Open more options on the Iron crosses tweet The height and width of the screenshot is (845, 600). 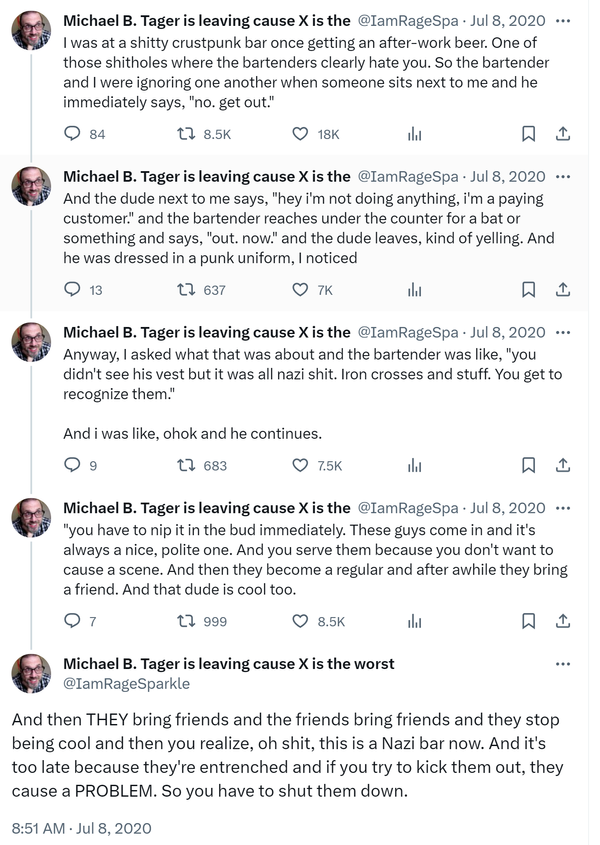[x=563, y=332]
